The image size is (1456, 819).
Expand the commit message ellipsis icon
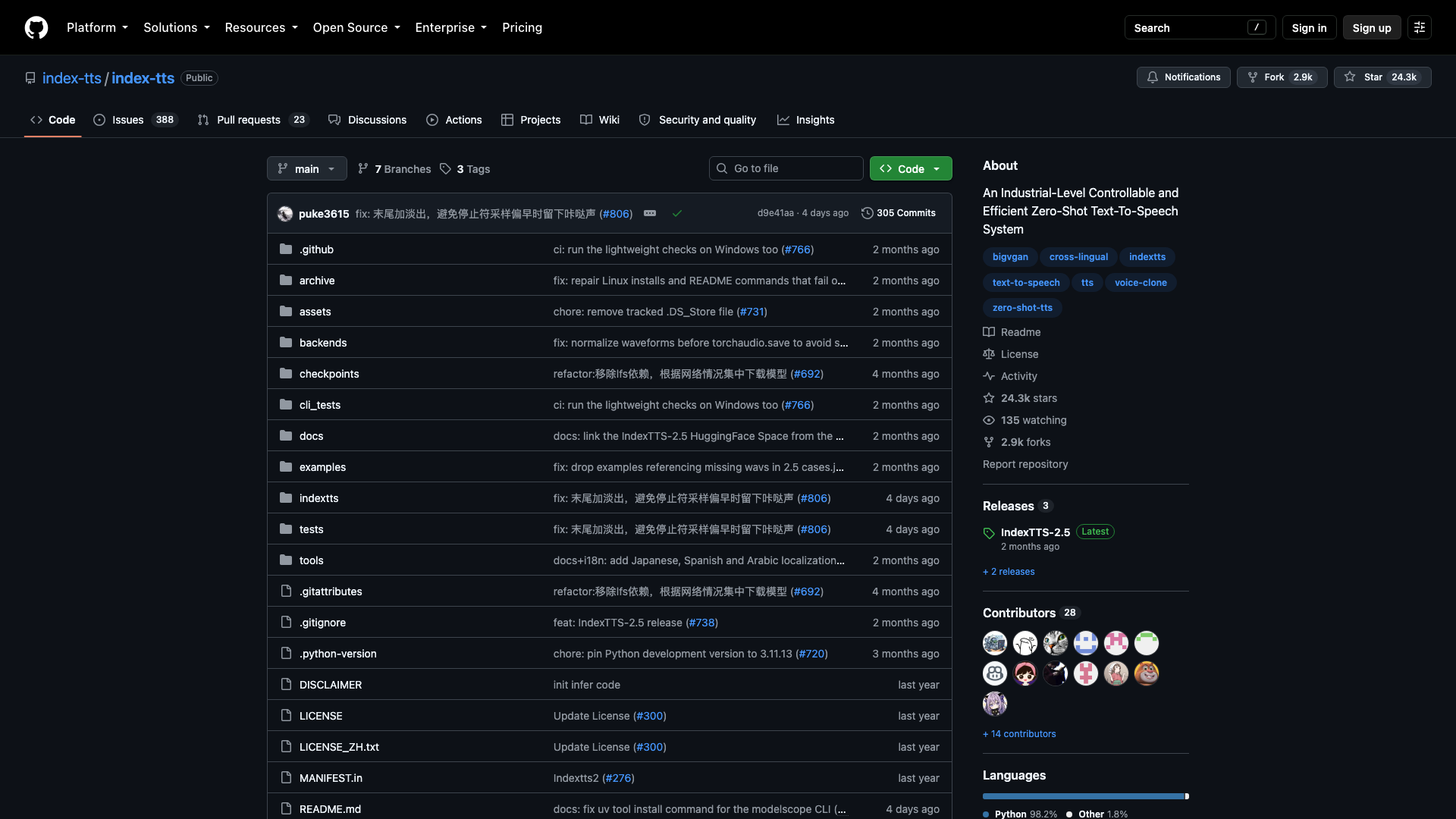click(650, 213)
